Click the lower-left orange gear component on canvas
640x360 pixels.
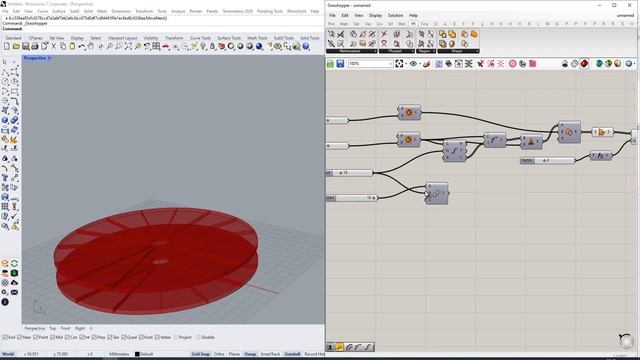(x=409, y=140)
